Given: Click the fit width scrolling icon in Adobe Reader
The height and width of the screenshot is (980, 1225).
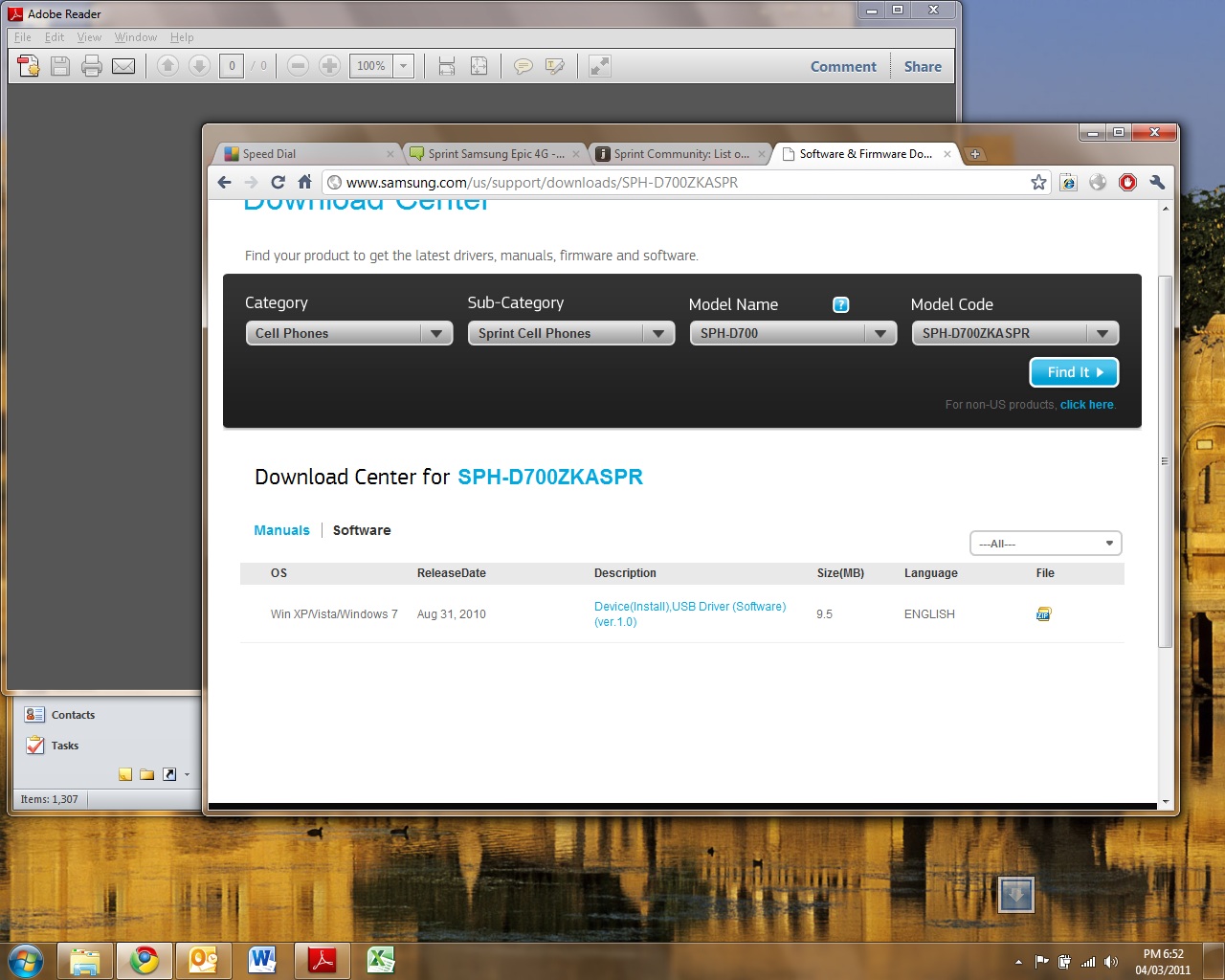Looking at the screenshot, I should [x=447, y=66].
